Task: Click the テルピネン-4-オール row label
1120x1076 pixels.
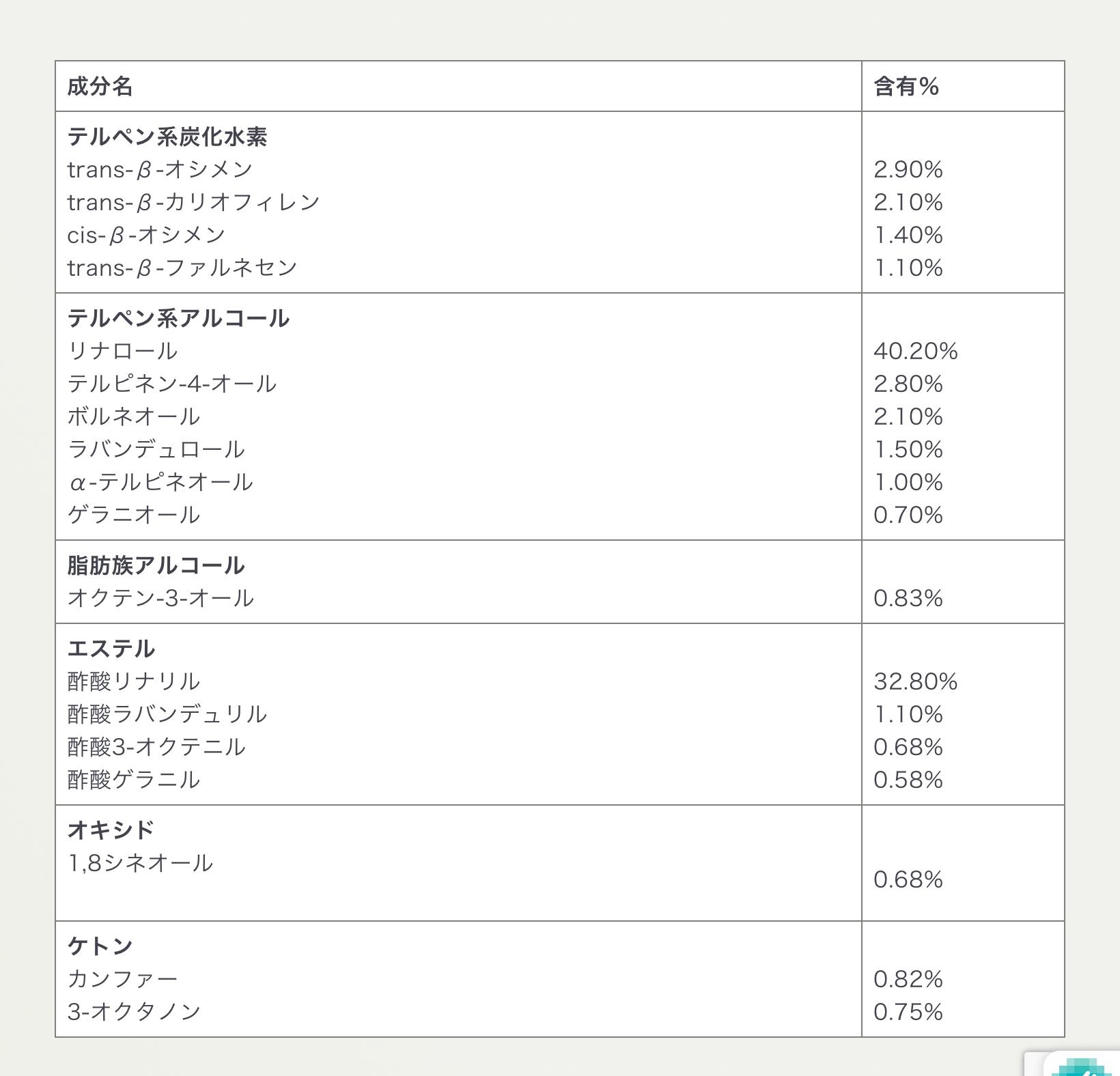Action: [x=171, y=384]
